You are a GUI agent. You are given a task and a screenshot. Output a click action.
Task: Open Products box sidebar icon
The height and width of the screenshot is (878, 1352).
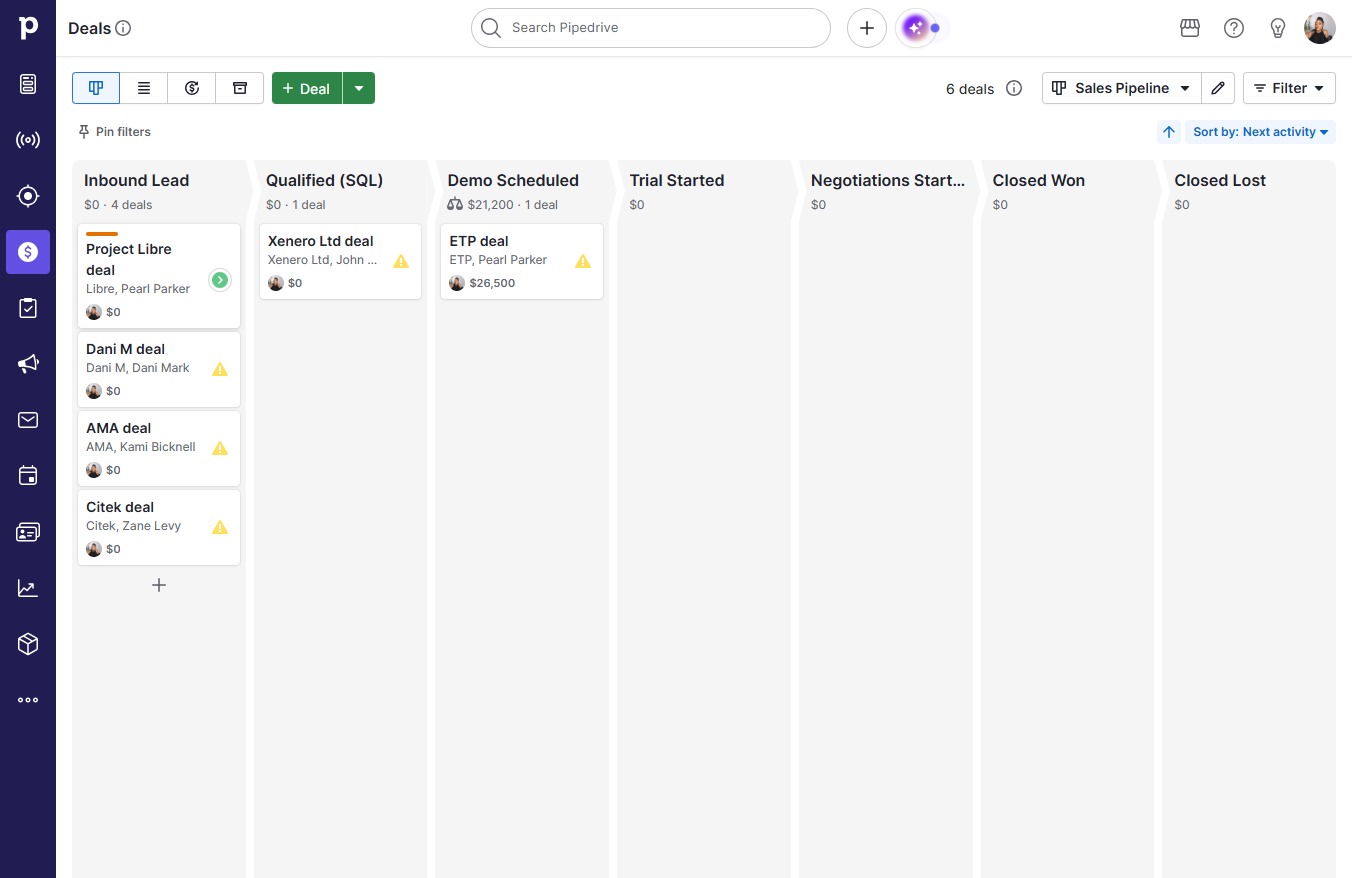(x=28, y=644)
